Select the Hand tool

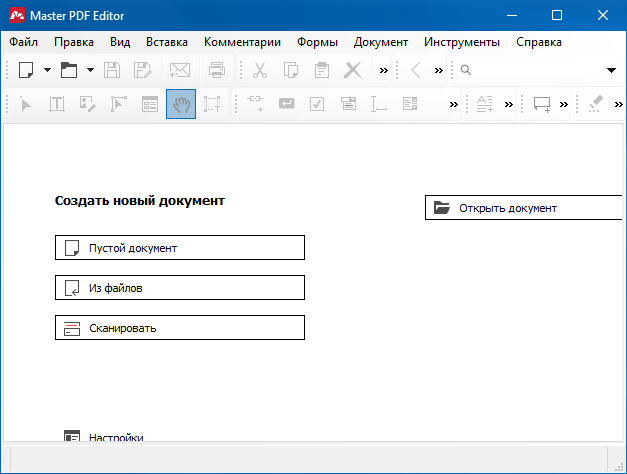(181, 104)
